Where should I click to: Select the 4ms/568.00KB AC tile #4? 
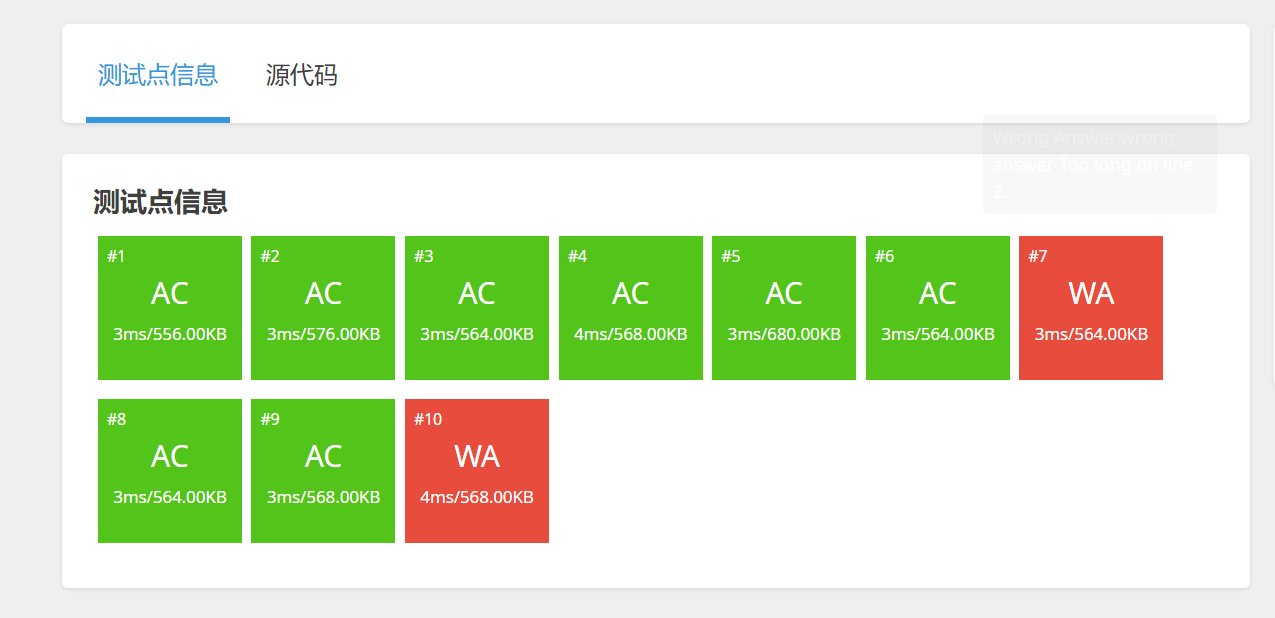(x=630, y=307)
